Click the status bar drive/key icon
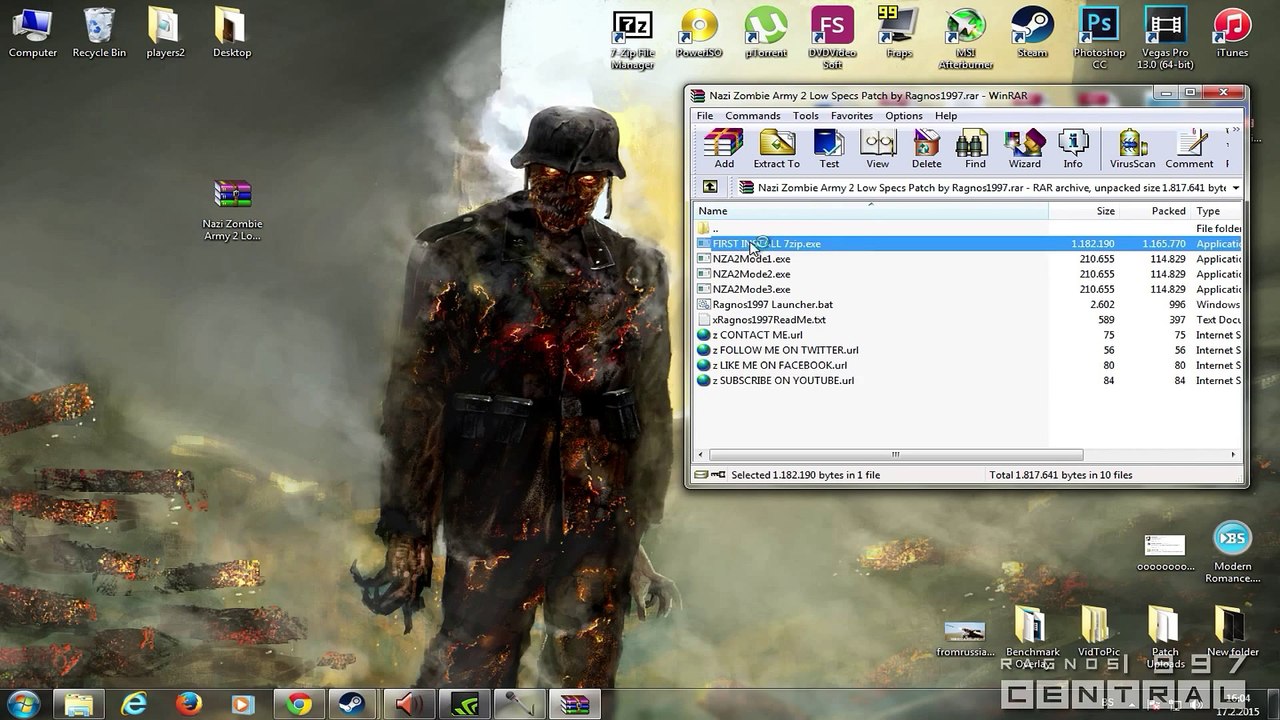 [x=710, y=475]
